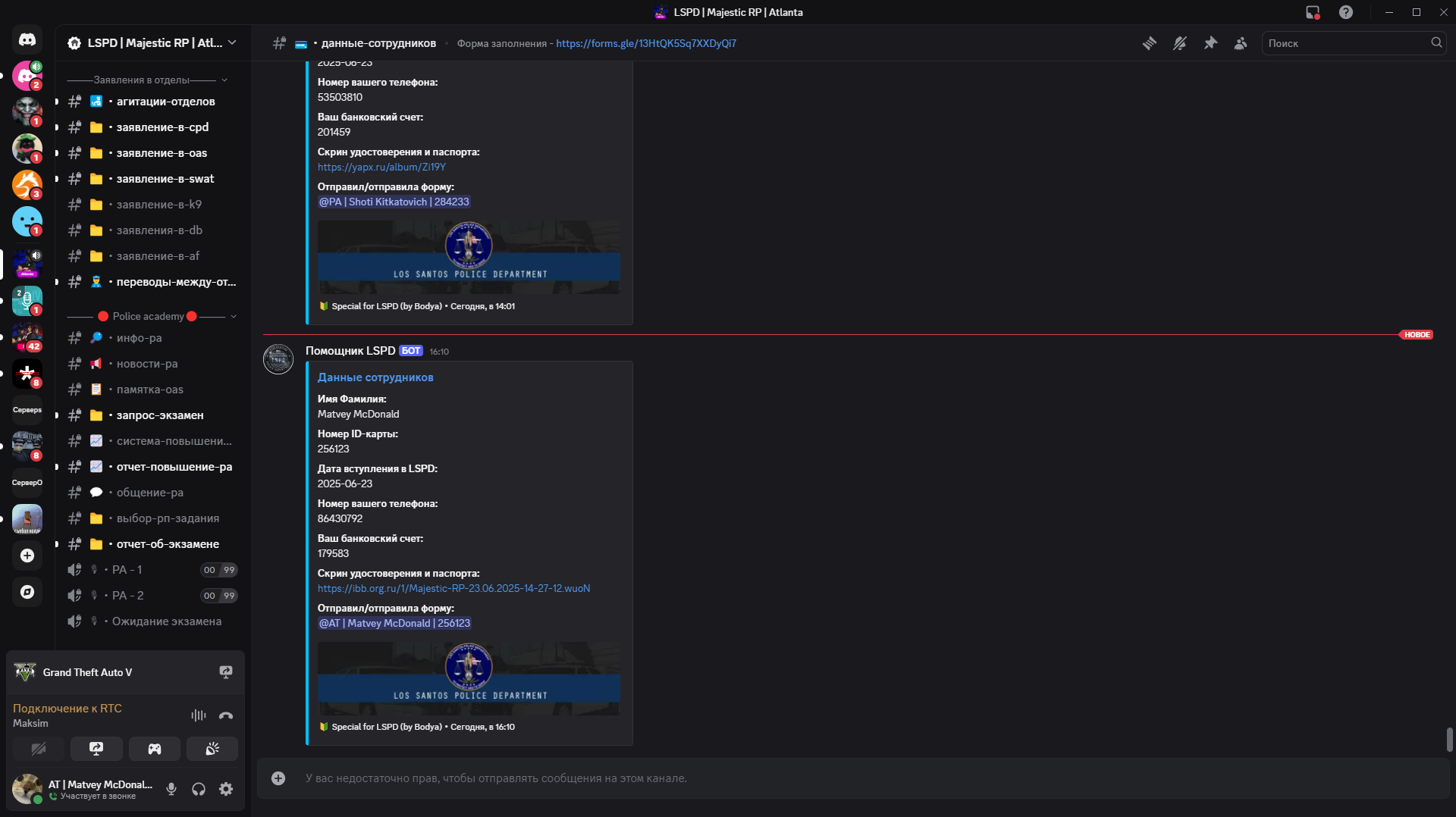Open the СерверО folder in server list
Screen dimensions: 1456x817
point(27,483)
